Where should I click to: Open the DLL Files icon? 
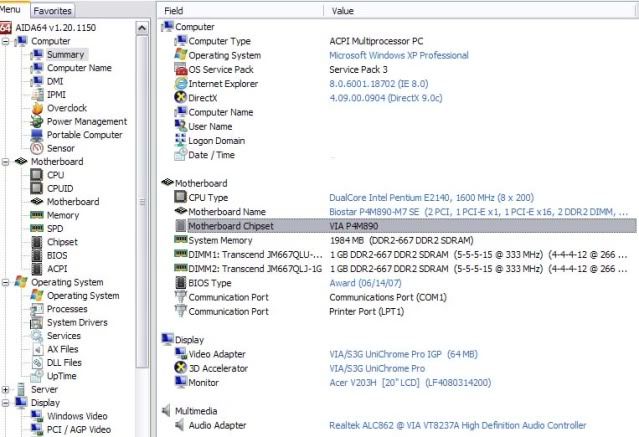pos(37,363)
